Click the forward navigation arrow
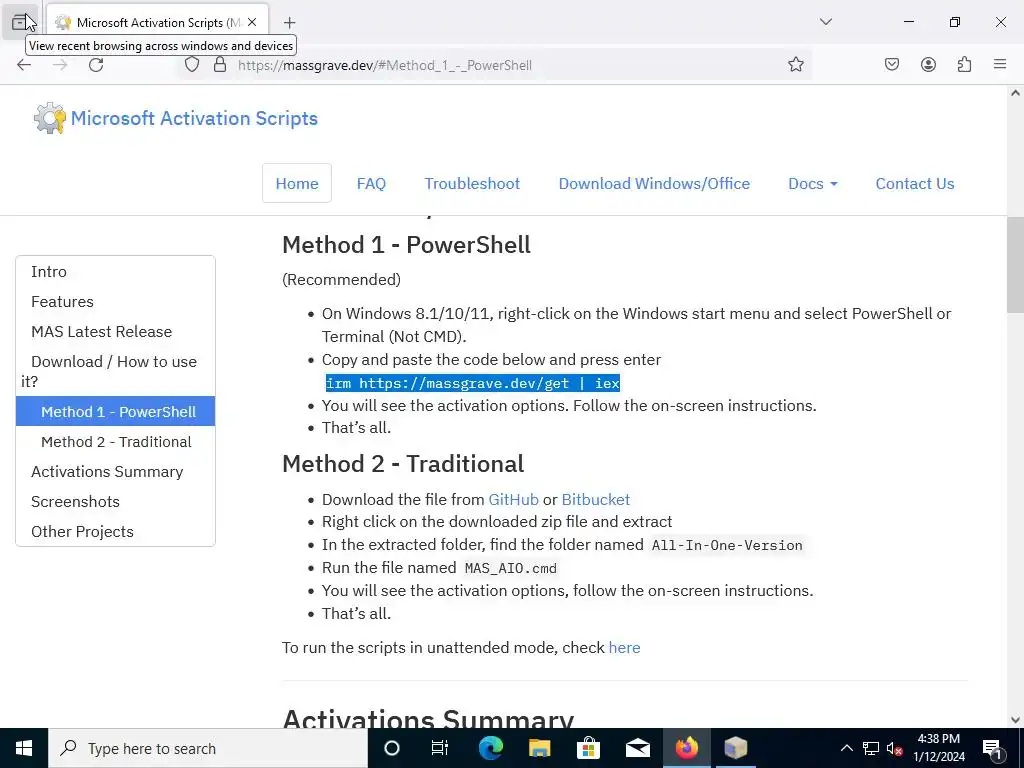Screen dimensions: 1024x768 point(60,65)
